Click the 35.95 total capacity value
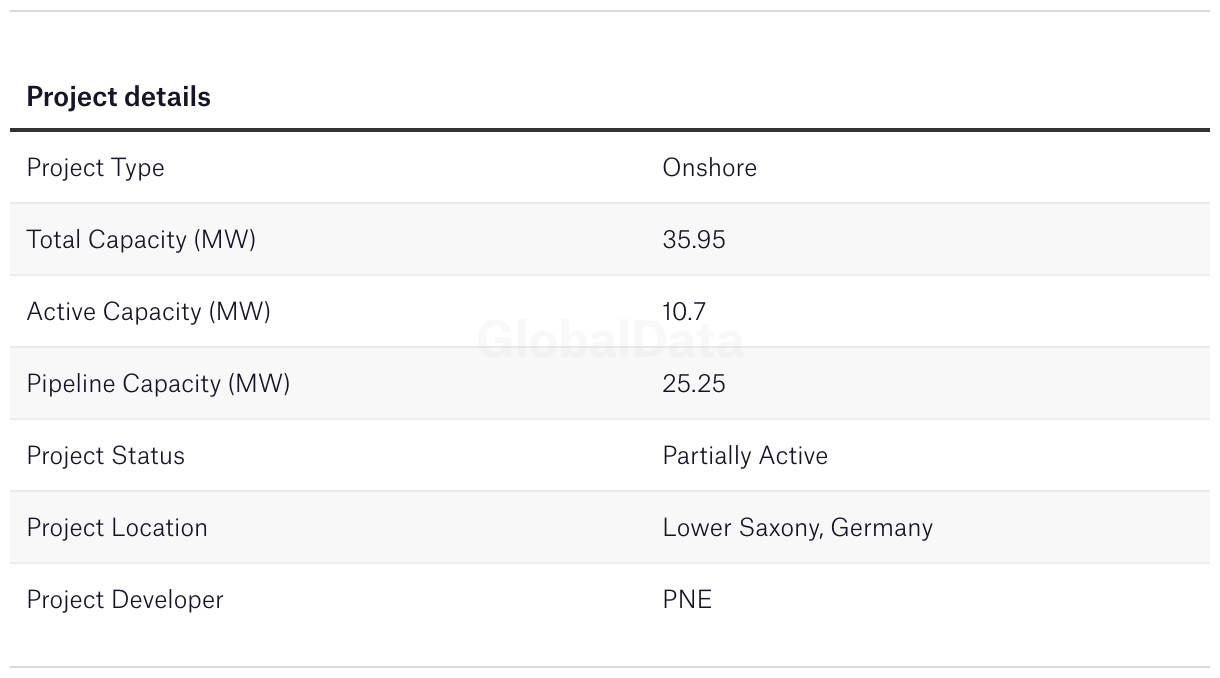Image resolution: width=1220 pixels, height=678 pixels. [x=693, y=240]
